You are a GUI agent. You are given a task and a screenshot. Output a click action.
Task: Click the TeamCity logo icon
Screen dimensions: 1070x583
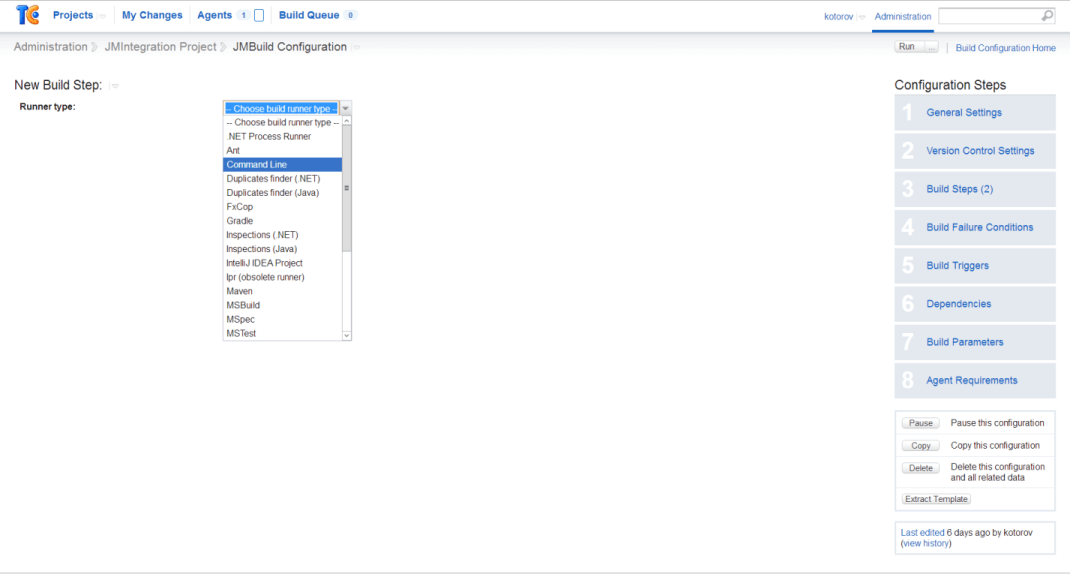(28, 14)
